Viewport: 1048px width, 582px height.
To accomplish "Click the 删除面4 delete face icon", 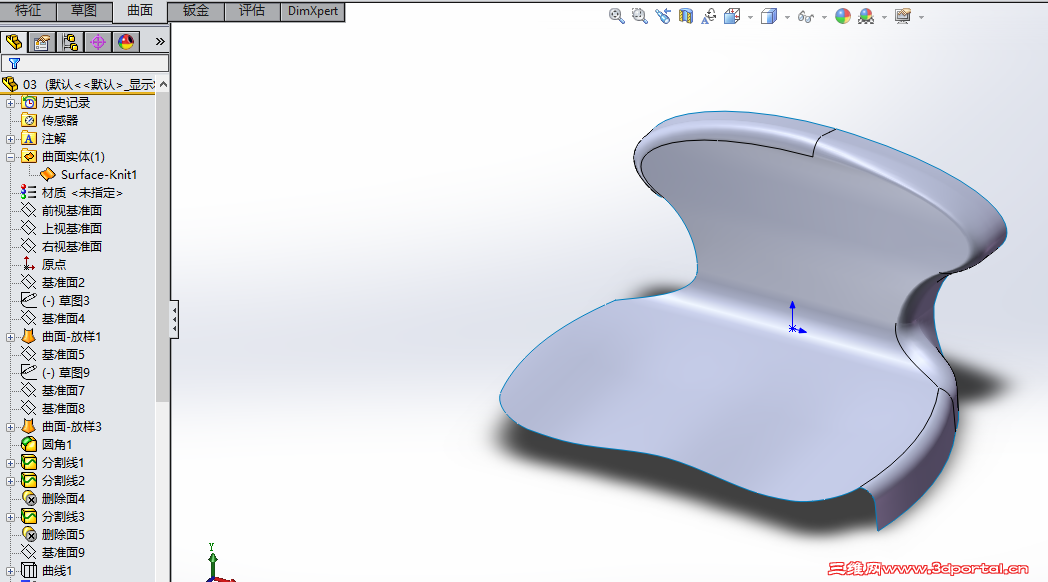I will [29, 498].
